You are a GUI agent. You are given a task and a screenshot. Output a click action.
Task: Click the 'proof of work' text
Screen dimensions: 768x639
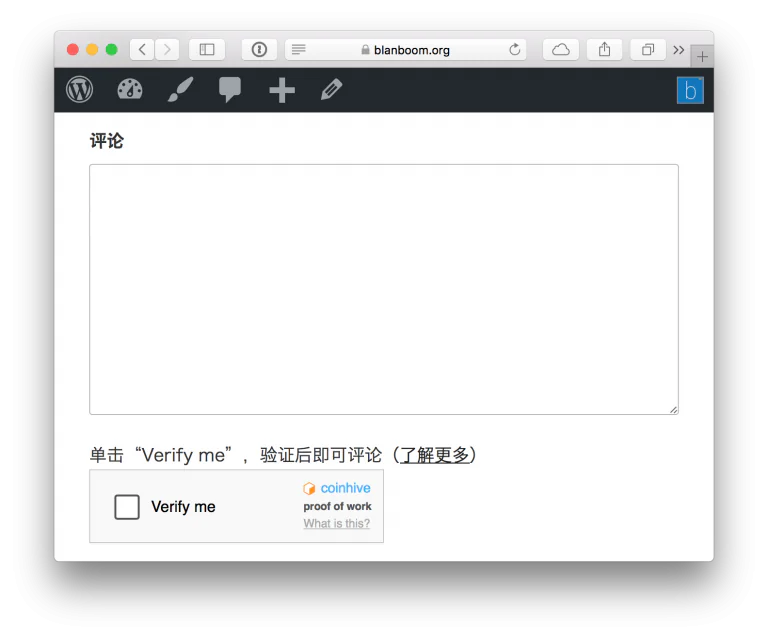tap(337, 506)
